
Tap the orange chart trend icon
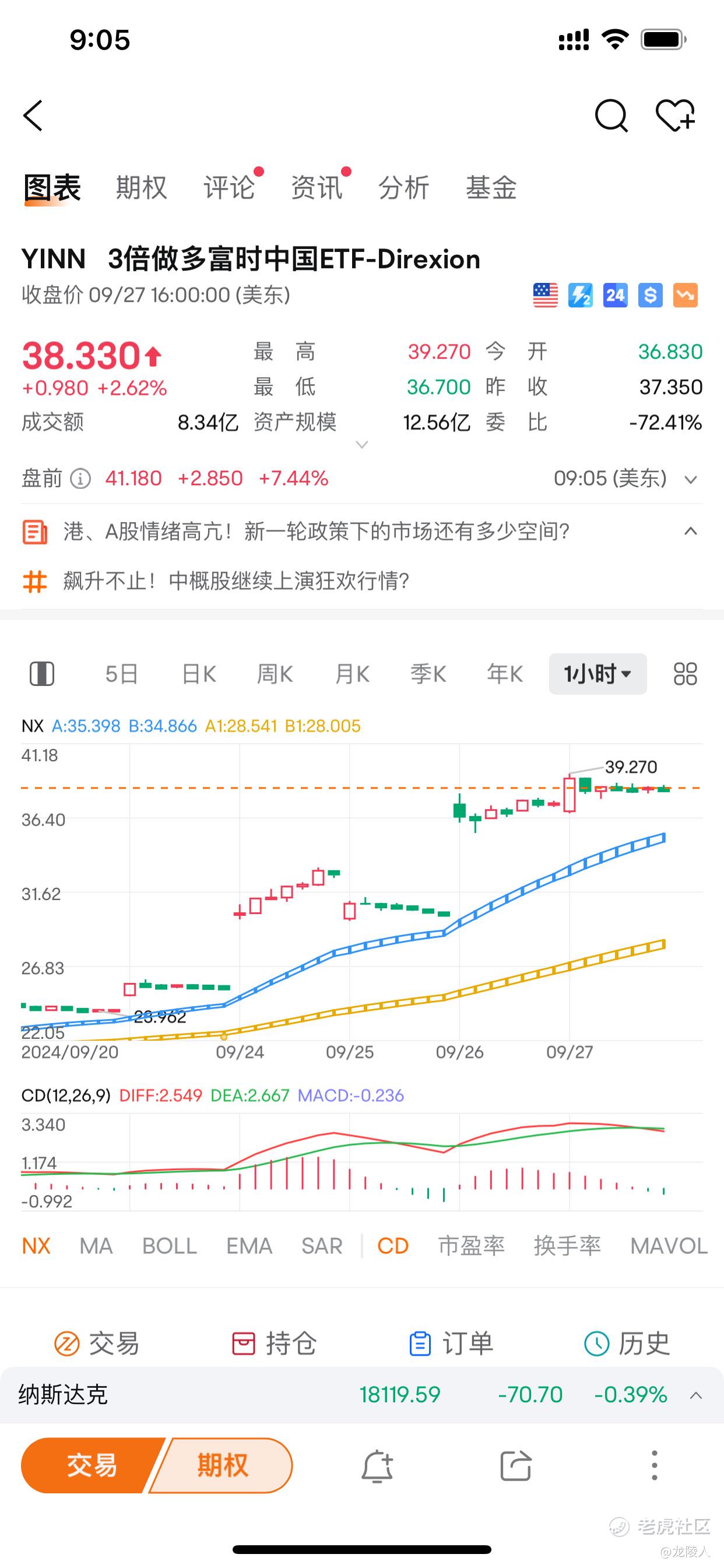click(686, 295)
